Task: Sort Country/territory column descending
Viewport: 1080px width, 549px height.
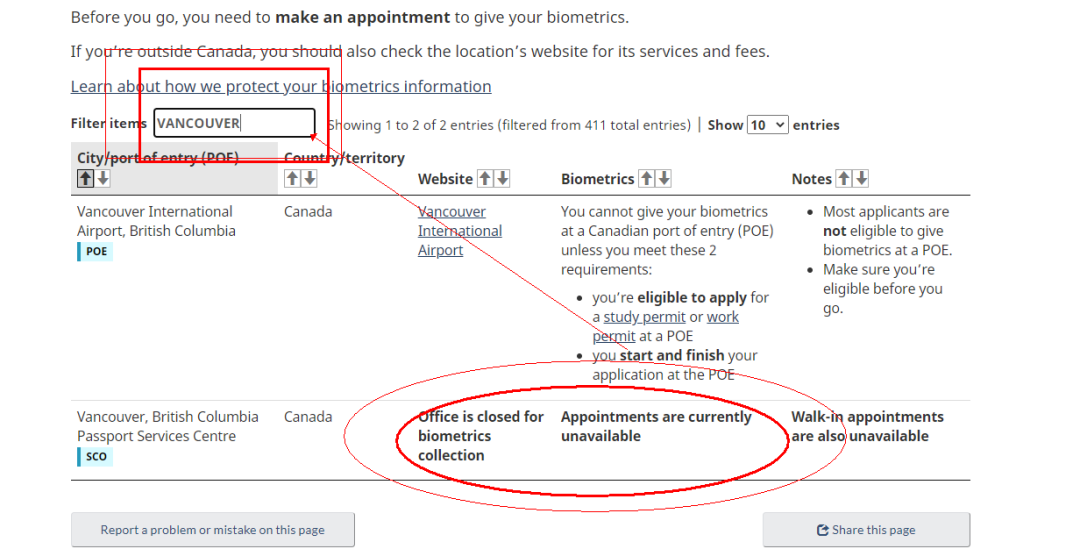Action: tap(310, 178)
